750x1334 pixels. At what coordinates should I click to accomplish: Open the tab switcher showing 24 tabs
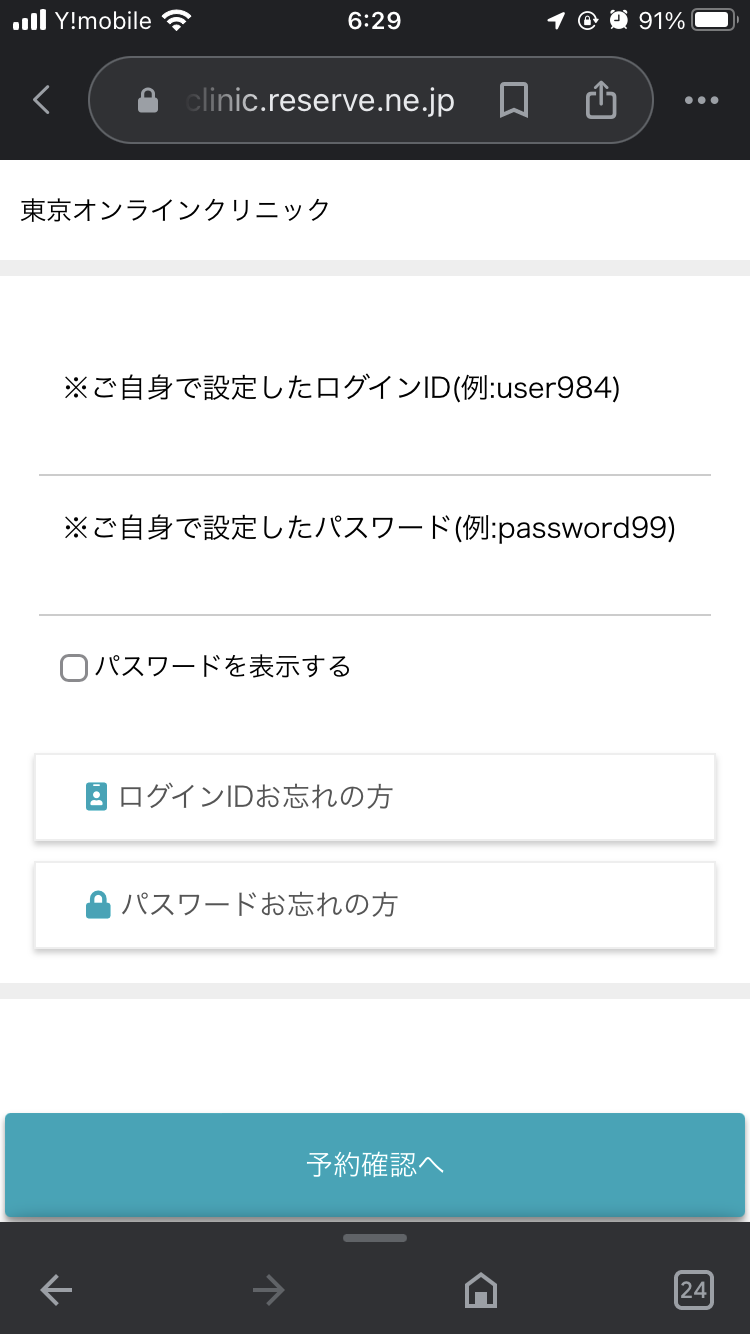pyautogui.click(x=693, y=1290)
